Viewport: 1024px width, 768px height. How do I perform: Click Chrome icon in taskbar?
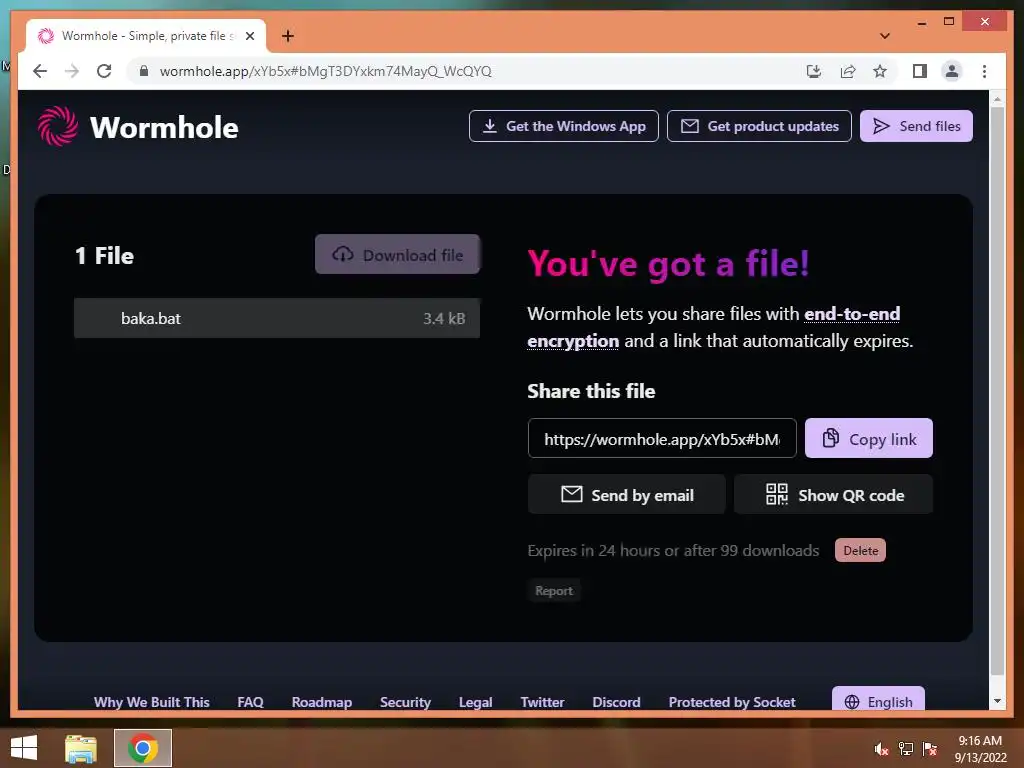click(x=142, y=748)
